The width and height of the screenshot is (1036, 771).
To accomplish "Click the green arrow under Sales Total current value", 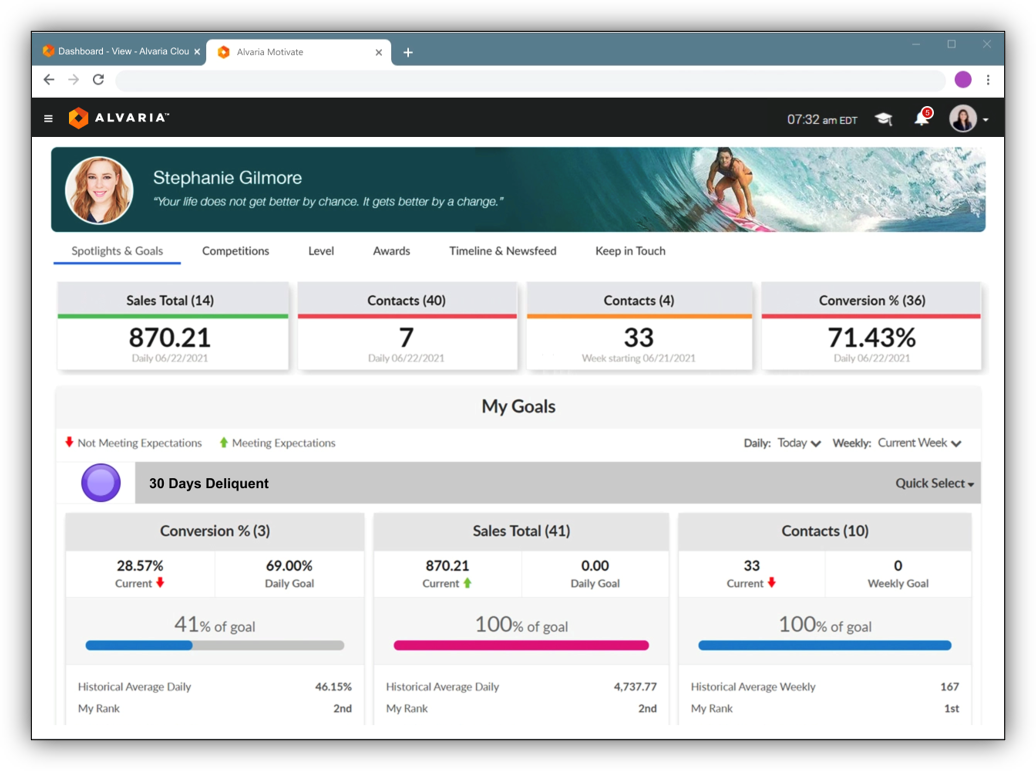I will pyautogui.click(x=468, y=583).
